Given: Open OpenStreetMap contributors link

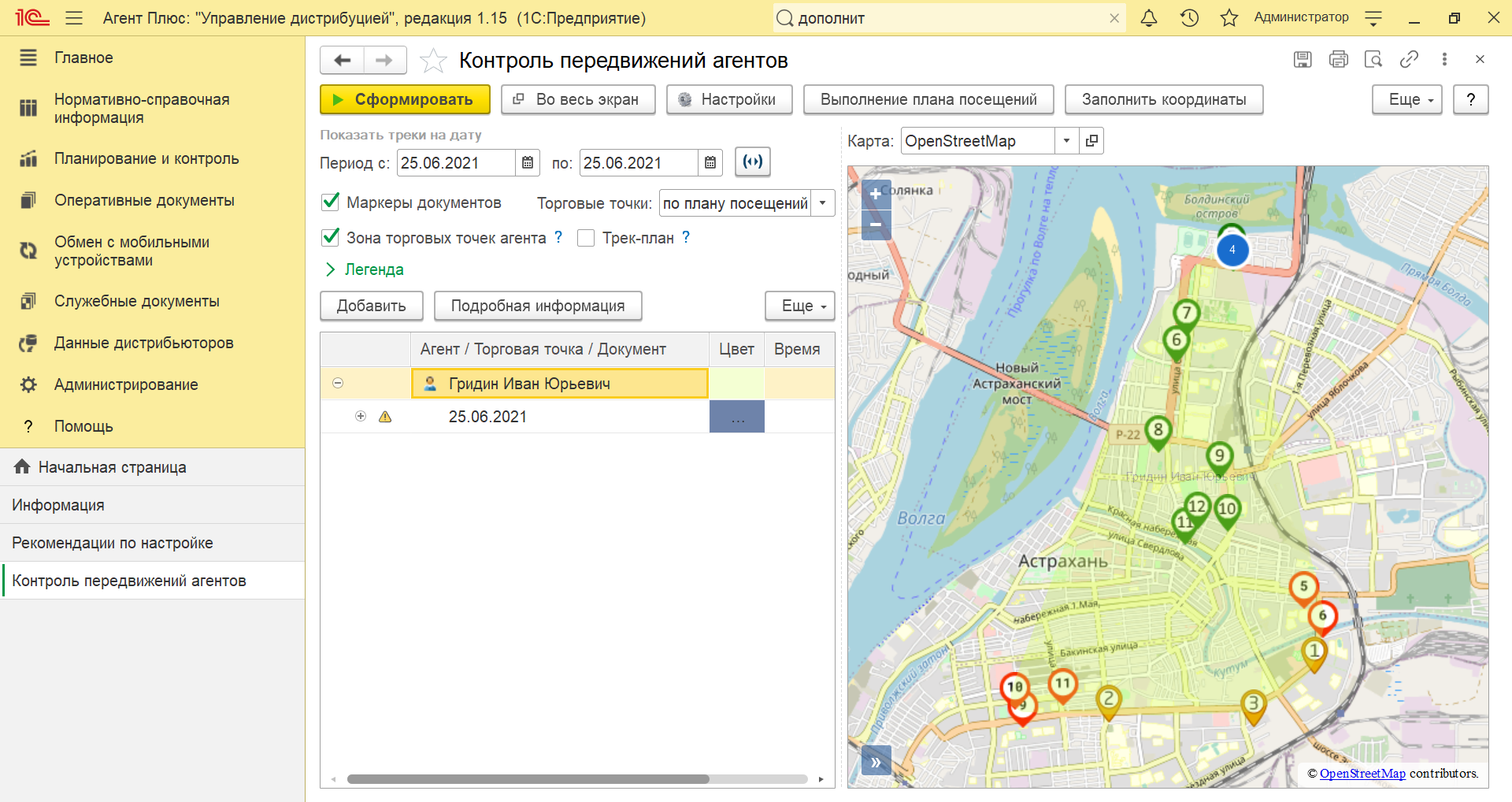Looking at the screenshot, I should click(x=1362, y=774).
